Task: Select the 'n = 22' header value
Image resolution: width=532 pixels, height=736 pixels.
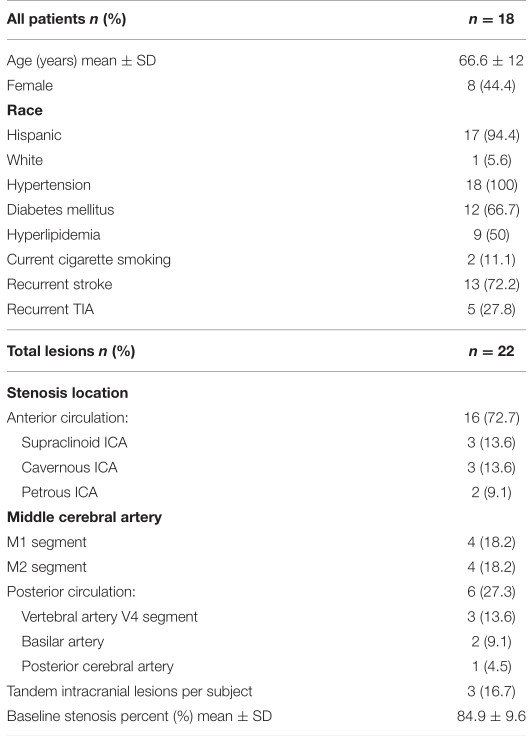Action: 491,351
